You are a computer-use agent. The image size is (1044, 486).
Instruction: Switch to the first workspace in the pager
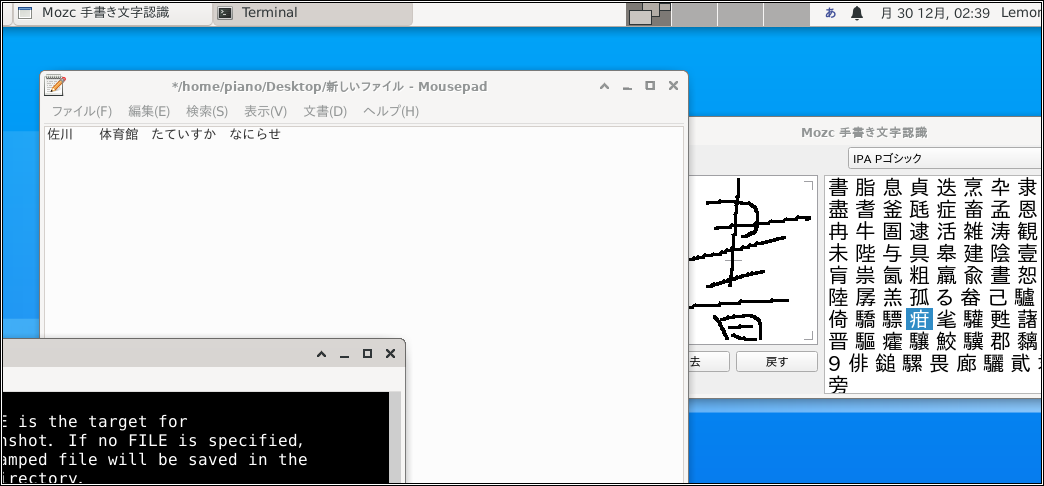[649, 13]
